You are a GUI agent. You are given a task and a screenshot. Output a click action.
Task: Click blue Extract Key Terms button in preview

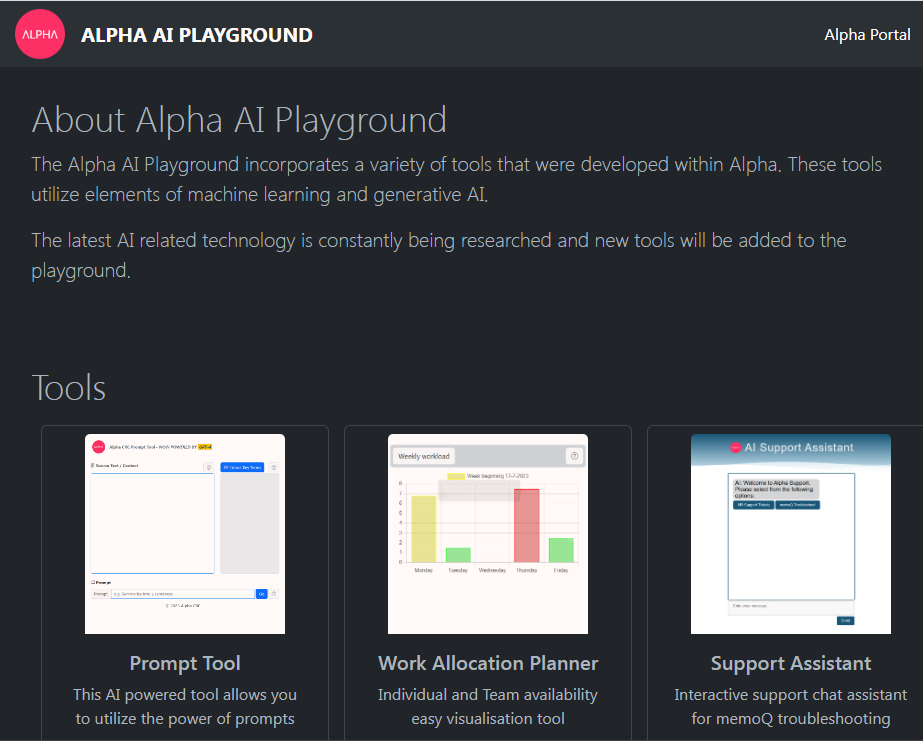tap(242, 467)
